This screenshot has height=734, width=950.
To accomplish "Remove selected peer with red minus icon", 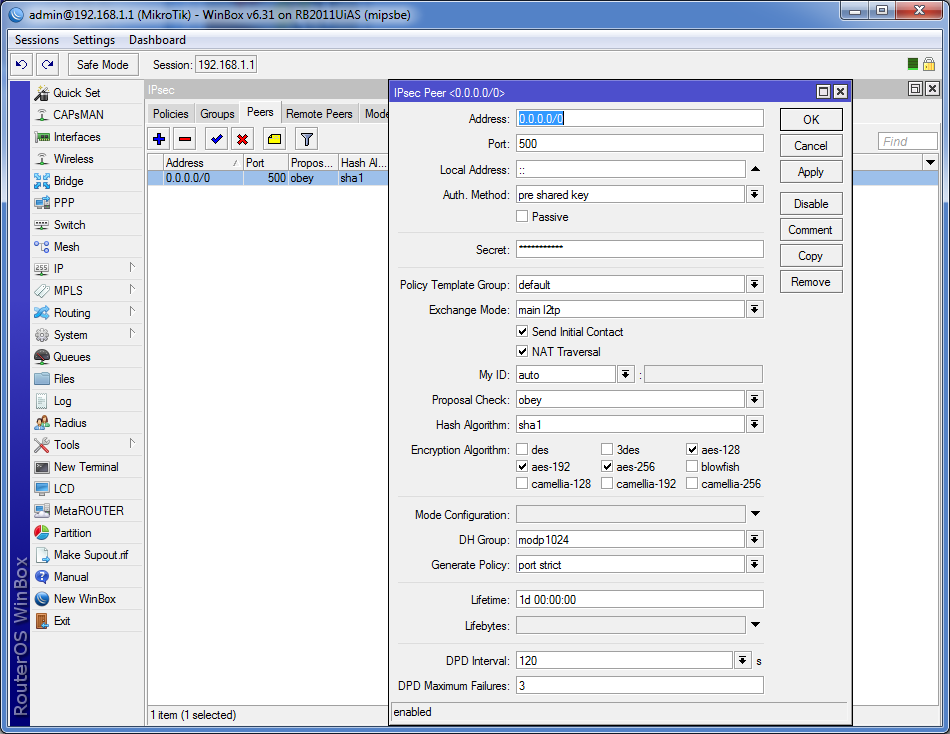I will click(185, 139).
